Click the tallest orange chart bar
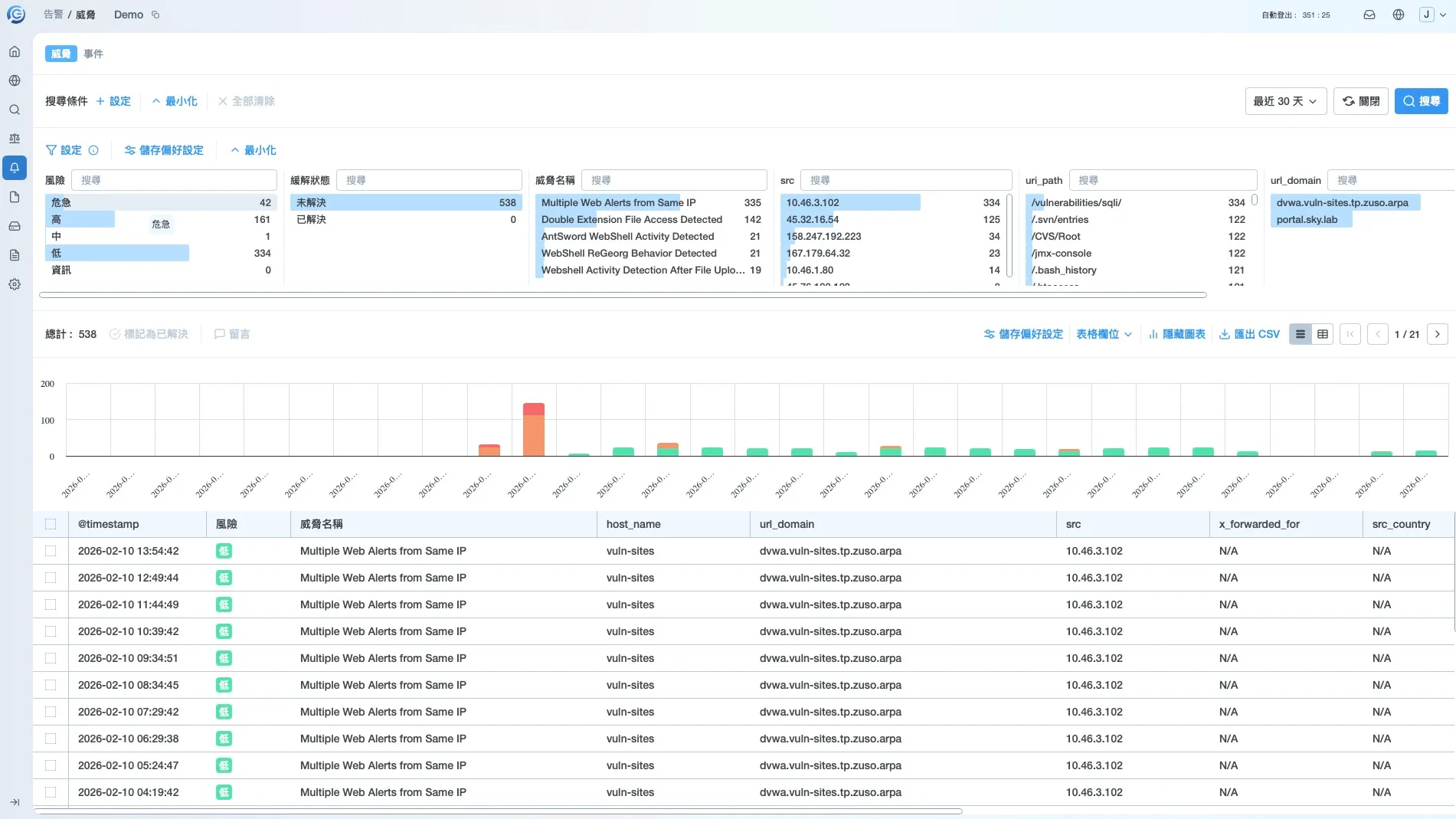Image resolution: width=1456 pixels, height=819 pixels. [534, 434]
